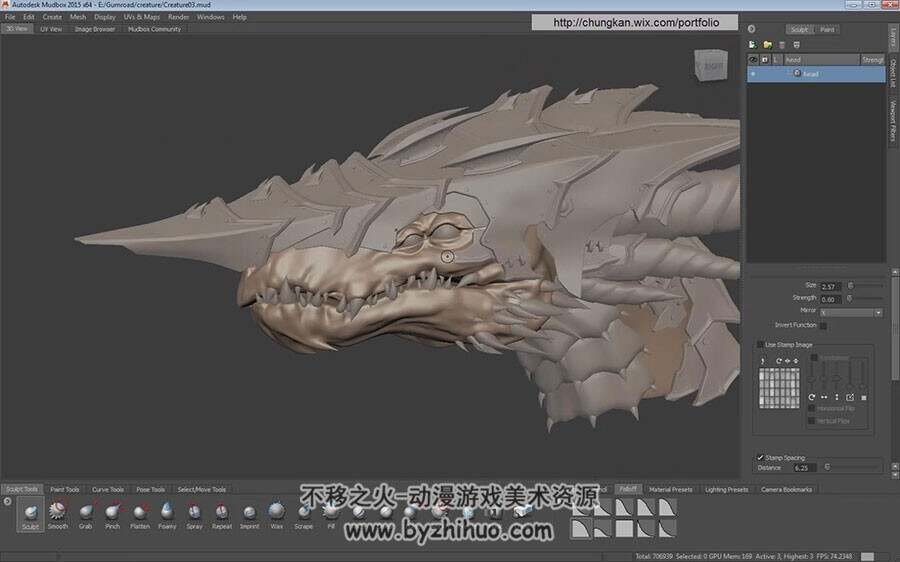Screen dimensions: 900x562
Task: Open the Mesh menu
Action: coord(77,17)
